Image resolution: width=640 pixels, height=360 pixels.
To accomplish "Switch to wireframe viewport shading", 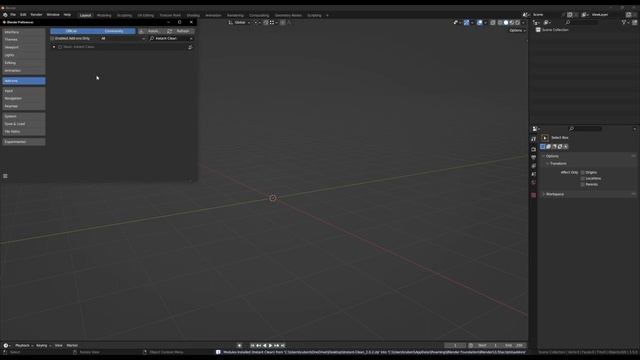I will [500, 22].
